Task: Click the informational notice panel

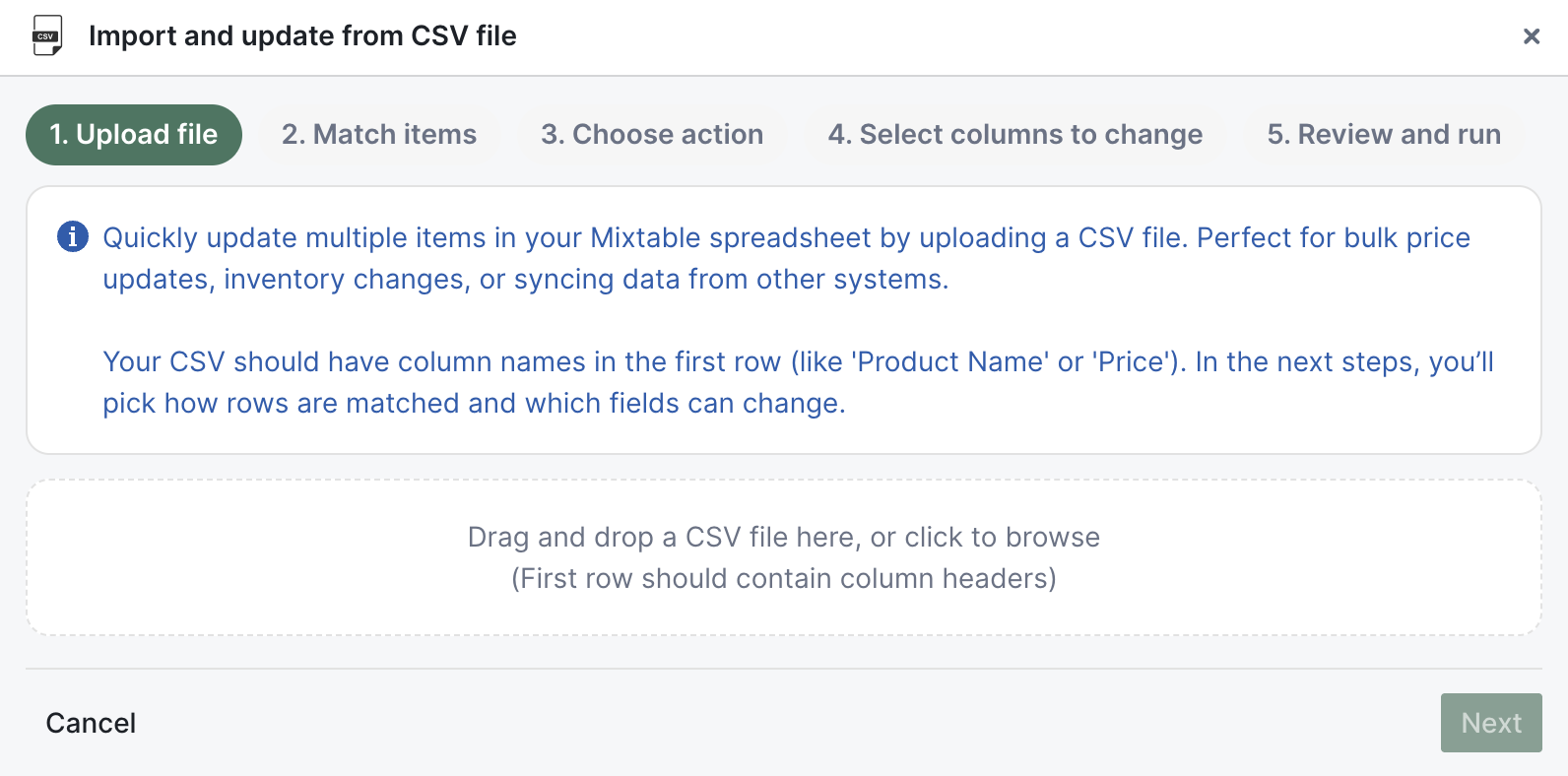Action: (783, 319)
